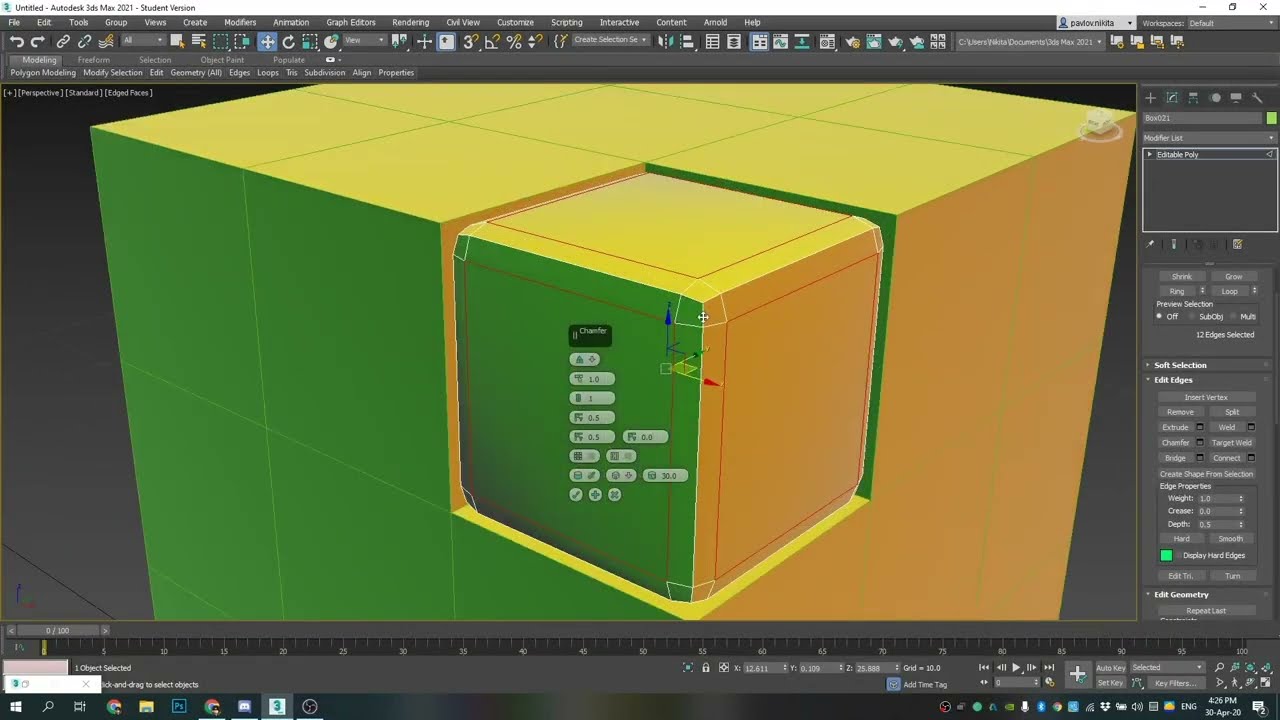1280x720 pixels.
Task: Open the Polygon Modeling ribbon panel
Action: pyautogui.click(x=43, y=73)
